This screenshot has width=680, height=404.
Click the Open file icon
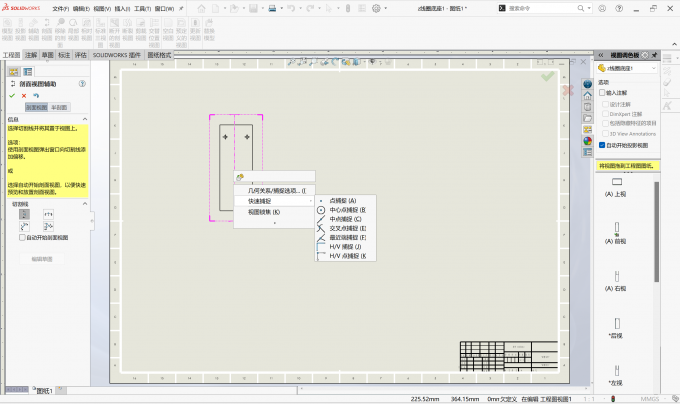coord(234,8)
